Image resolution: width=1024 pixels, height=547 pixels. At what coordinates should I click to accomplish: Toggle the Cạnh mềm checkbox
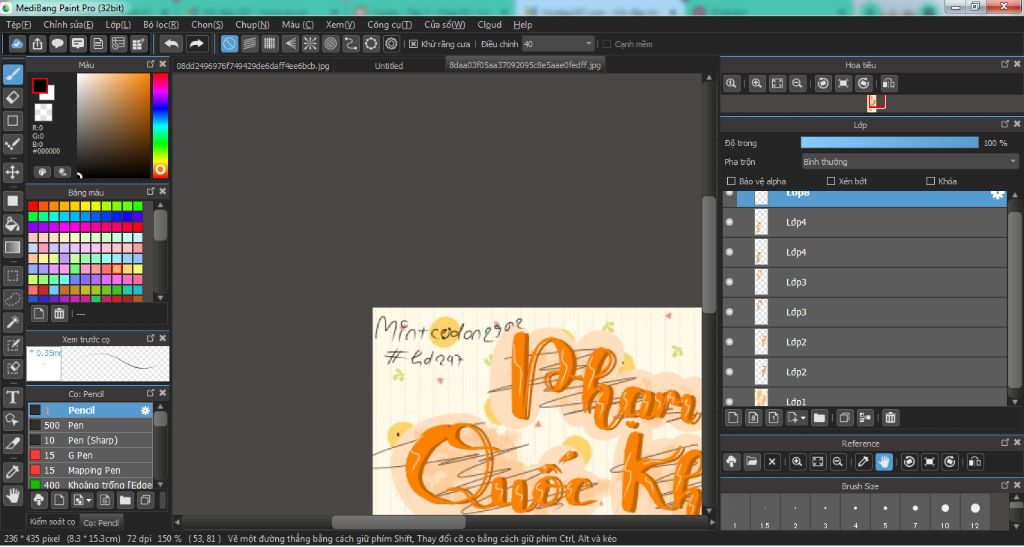(x=607, y=44)
